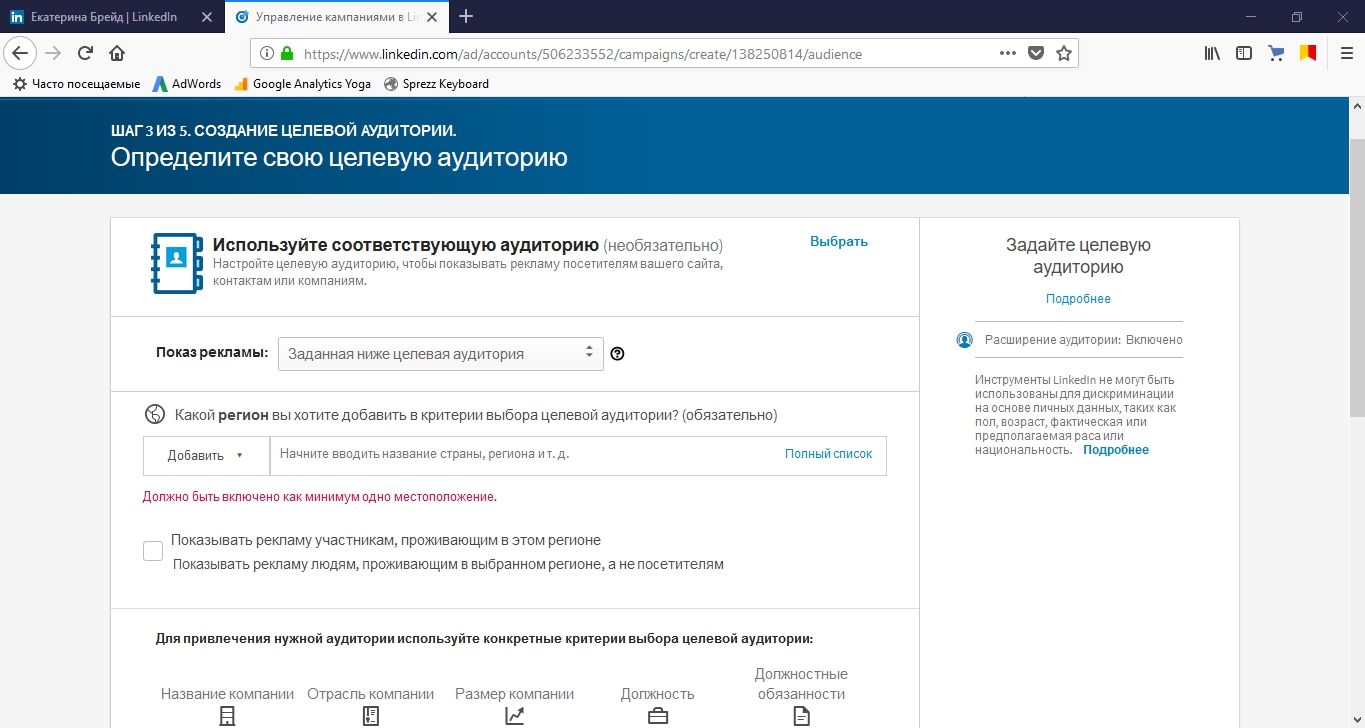
Task: Open the Полный список link
Action: tap(828, 453)
